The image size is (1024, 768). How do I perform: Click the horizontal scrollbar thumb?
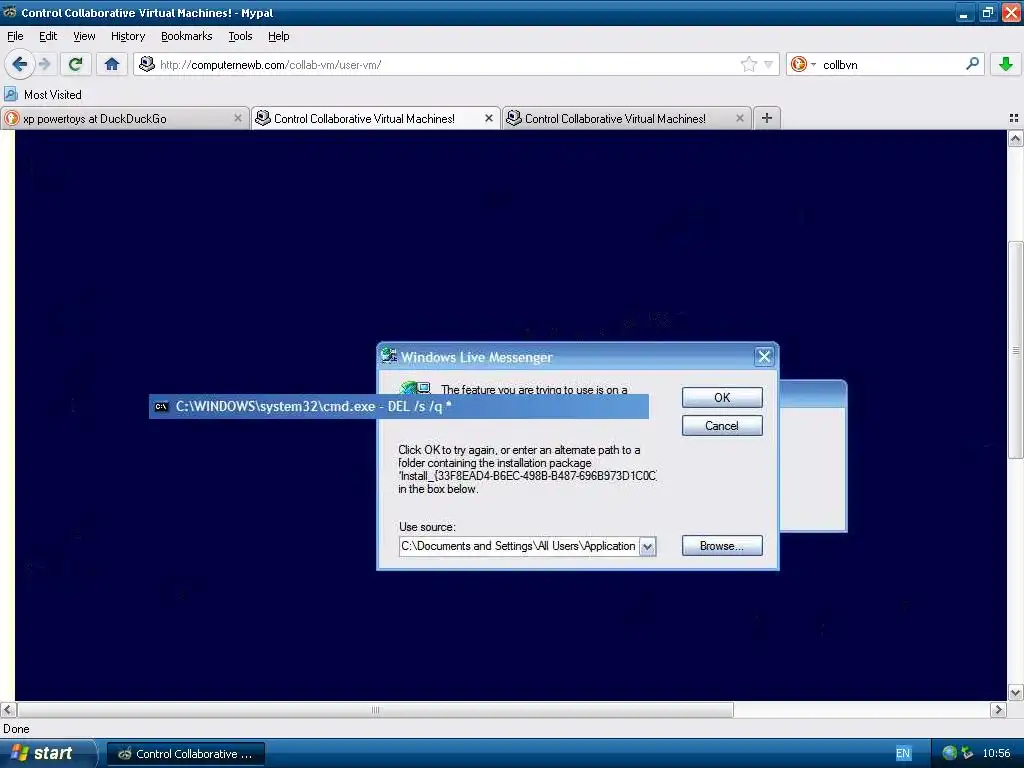(376, 710)
